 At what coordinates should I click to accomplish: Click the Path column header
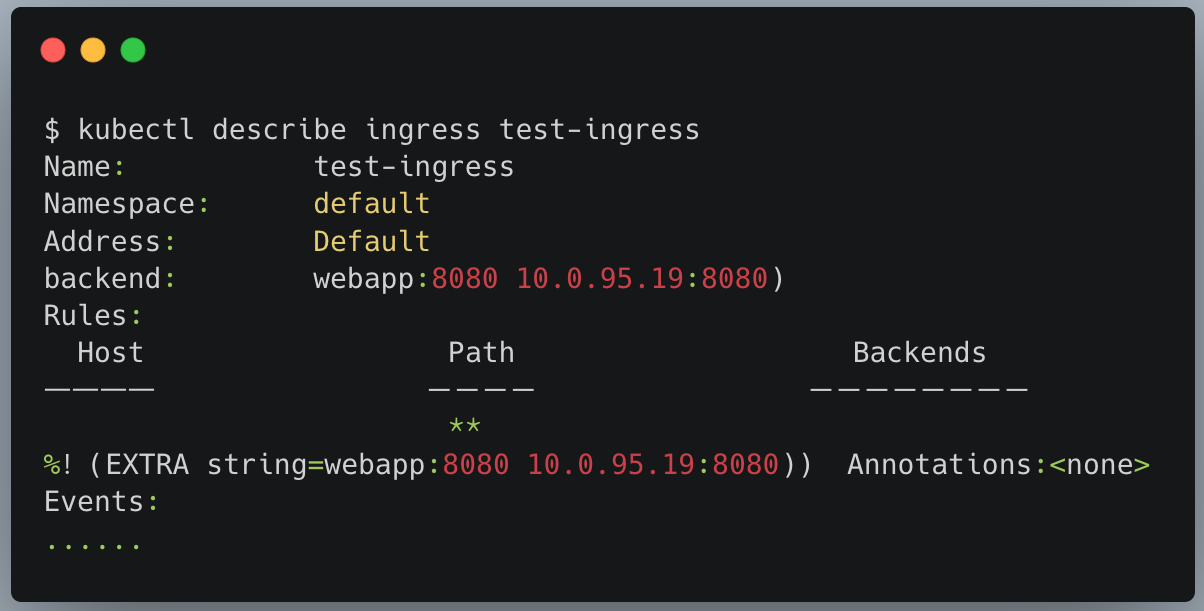click(481, 352)
